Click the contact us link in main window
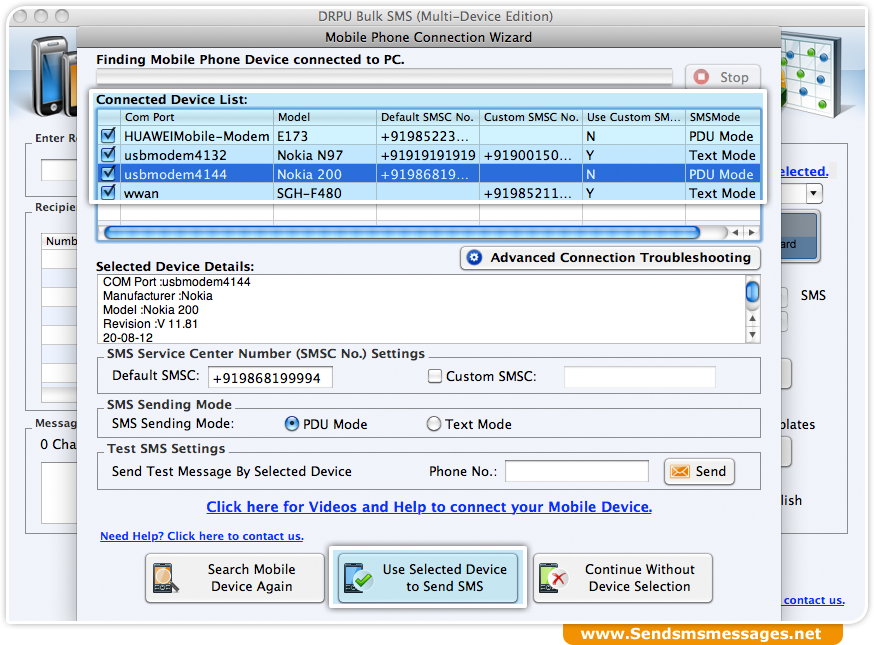Screen dimensions: 874x645 pos(814,600)
